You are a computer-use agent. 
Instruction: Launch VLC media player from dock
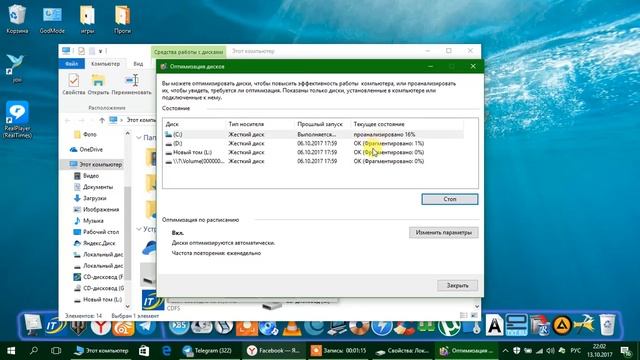291,328
